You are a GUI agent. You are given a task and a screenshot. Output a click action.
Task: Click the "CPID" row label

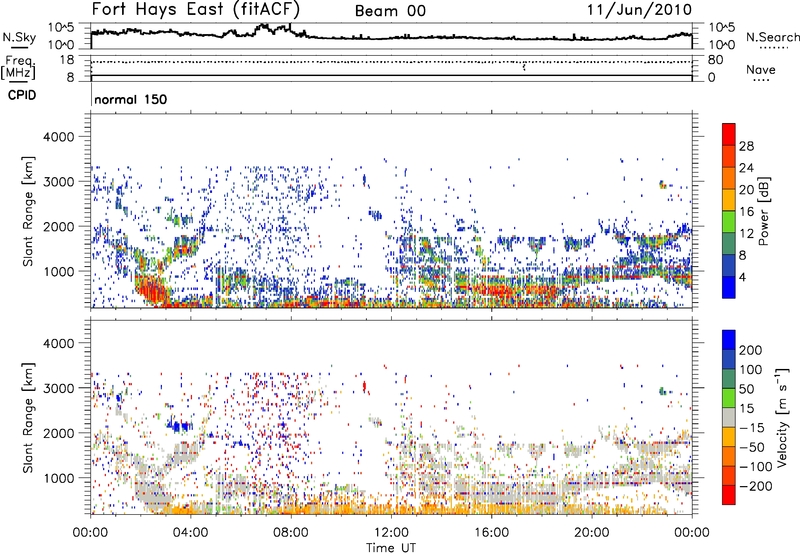click(22, 95)
